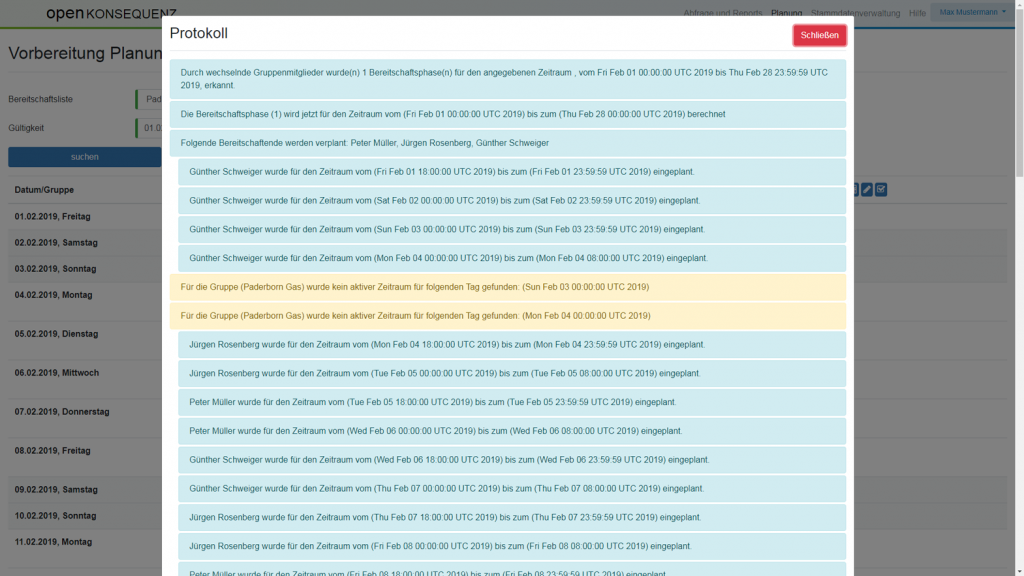Open the Stammdatenverwaltung menu
This screenshot has width=1024, height=576.
[855, 14]
